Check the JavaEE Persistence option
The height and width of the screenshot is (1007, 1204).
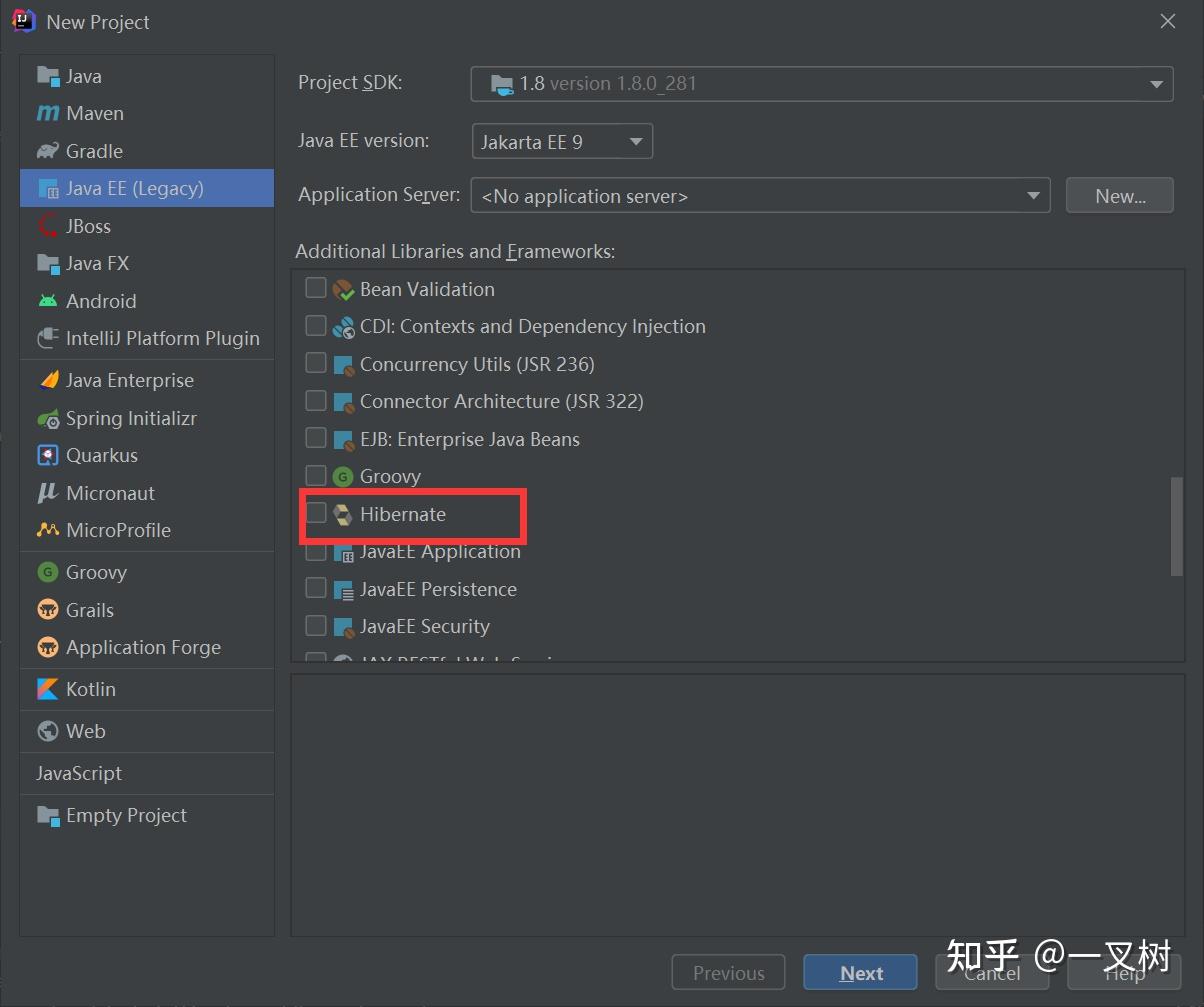tap(317, 588)
